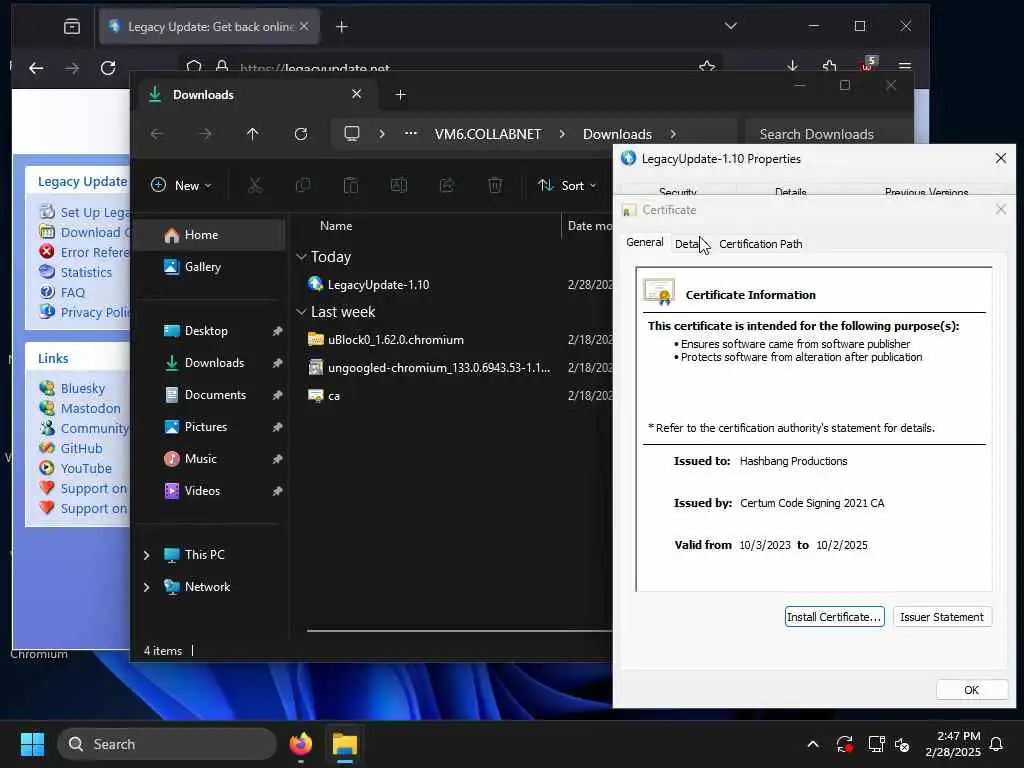Click the Copy icon in Explorer toolbar
Screen dimensions: 1024x768
pos(302,185)
